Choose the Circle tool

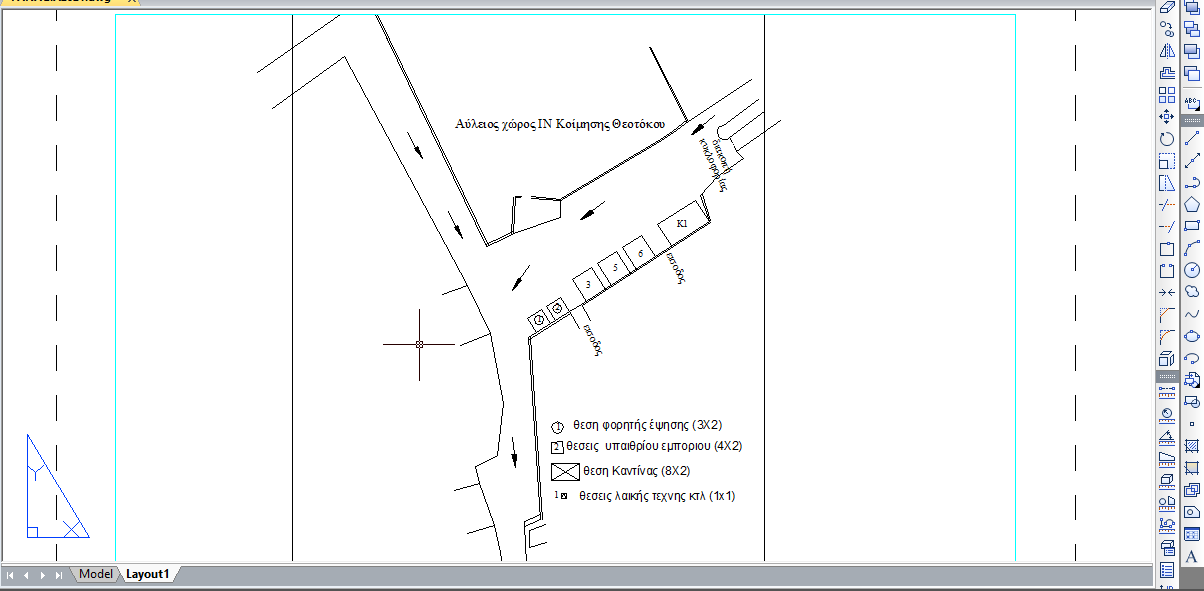(x=1191, y=270)
